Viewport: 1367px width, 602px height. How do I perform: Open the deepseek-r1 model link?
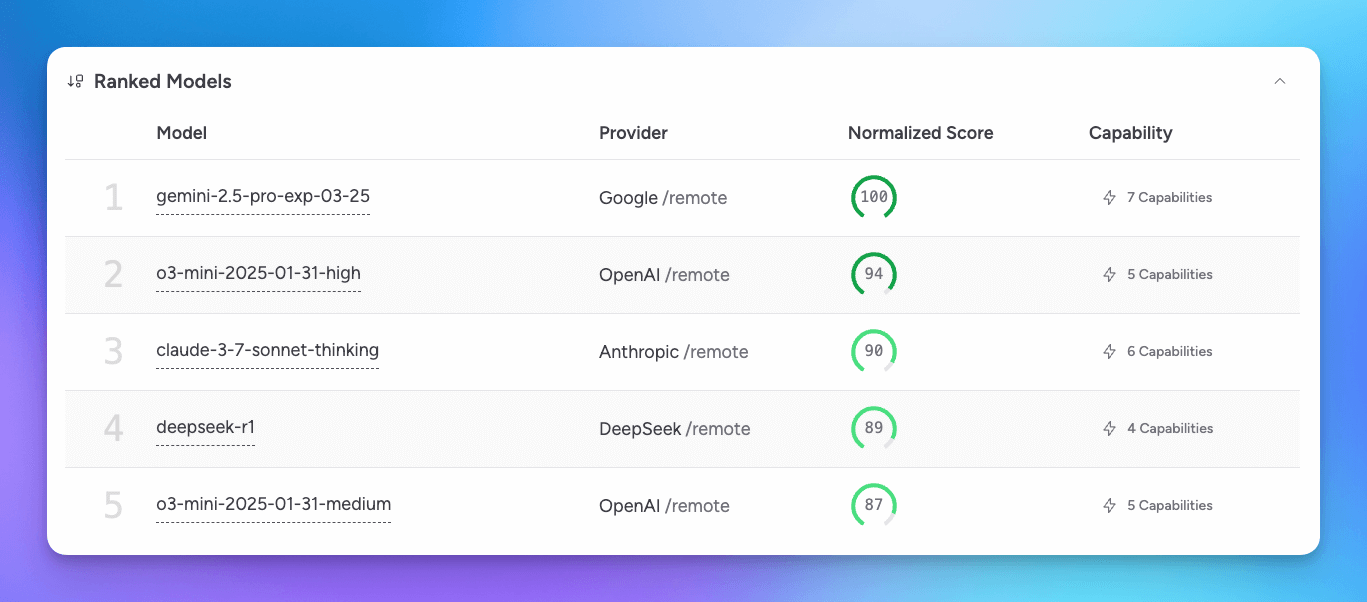[x=205, y=428]
